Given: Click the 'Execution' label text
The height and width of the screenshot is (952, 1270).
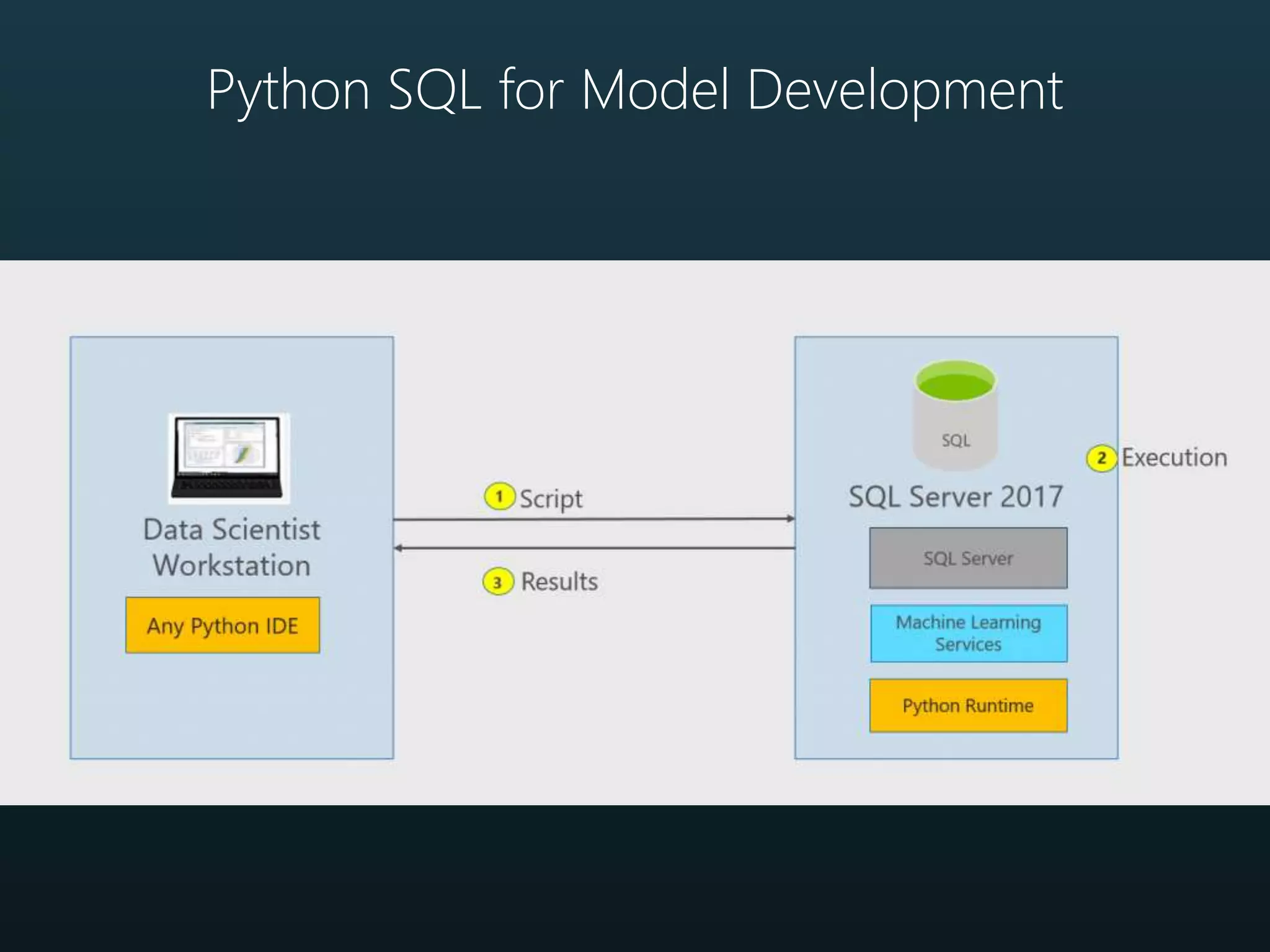Looking at the screenshot, I should (x=1175, y=457).
